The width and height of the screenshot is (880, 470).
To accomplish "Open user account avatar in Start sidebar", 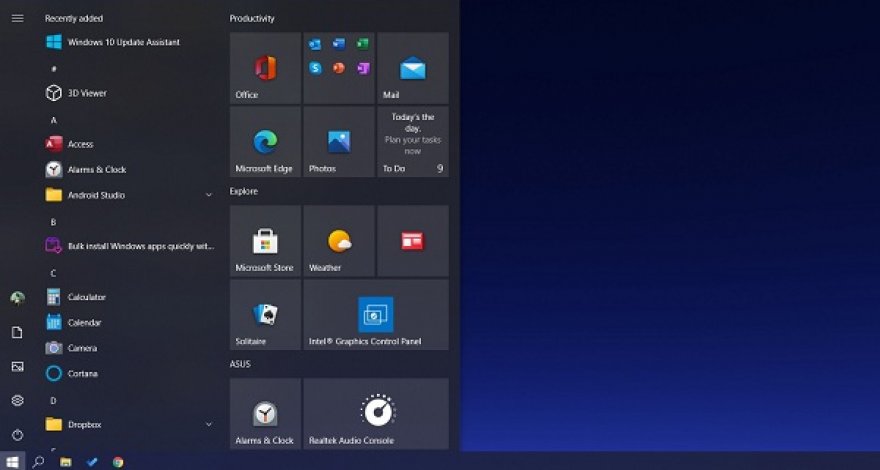I will [17, 298].
